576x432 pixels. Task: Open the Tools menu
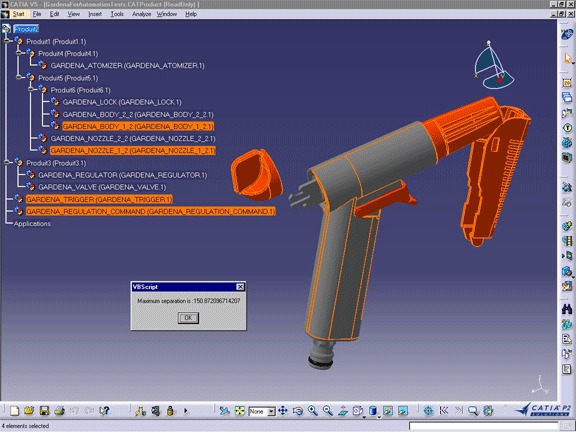click(x=117, y=14)
